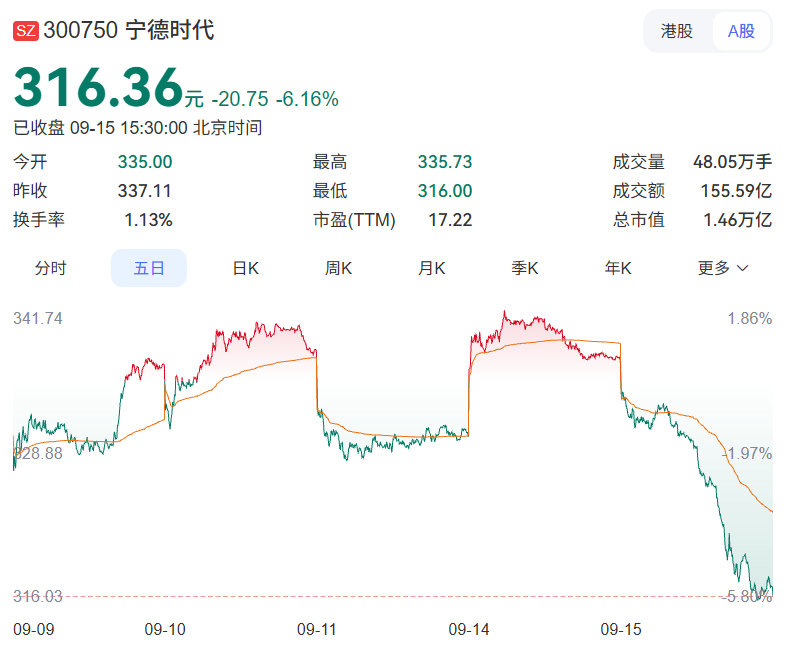Viewport: 789px width, 650px height.
Task: Click the -1.97% percent axis label
Action: click(747, 453)
